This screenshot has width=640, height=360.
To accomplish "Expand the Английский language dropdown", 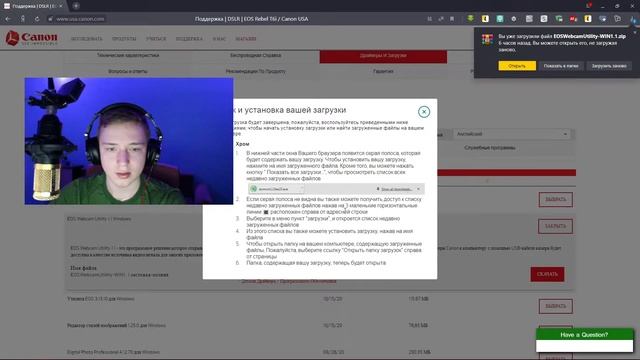I will [x=512, y=134].
